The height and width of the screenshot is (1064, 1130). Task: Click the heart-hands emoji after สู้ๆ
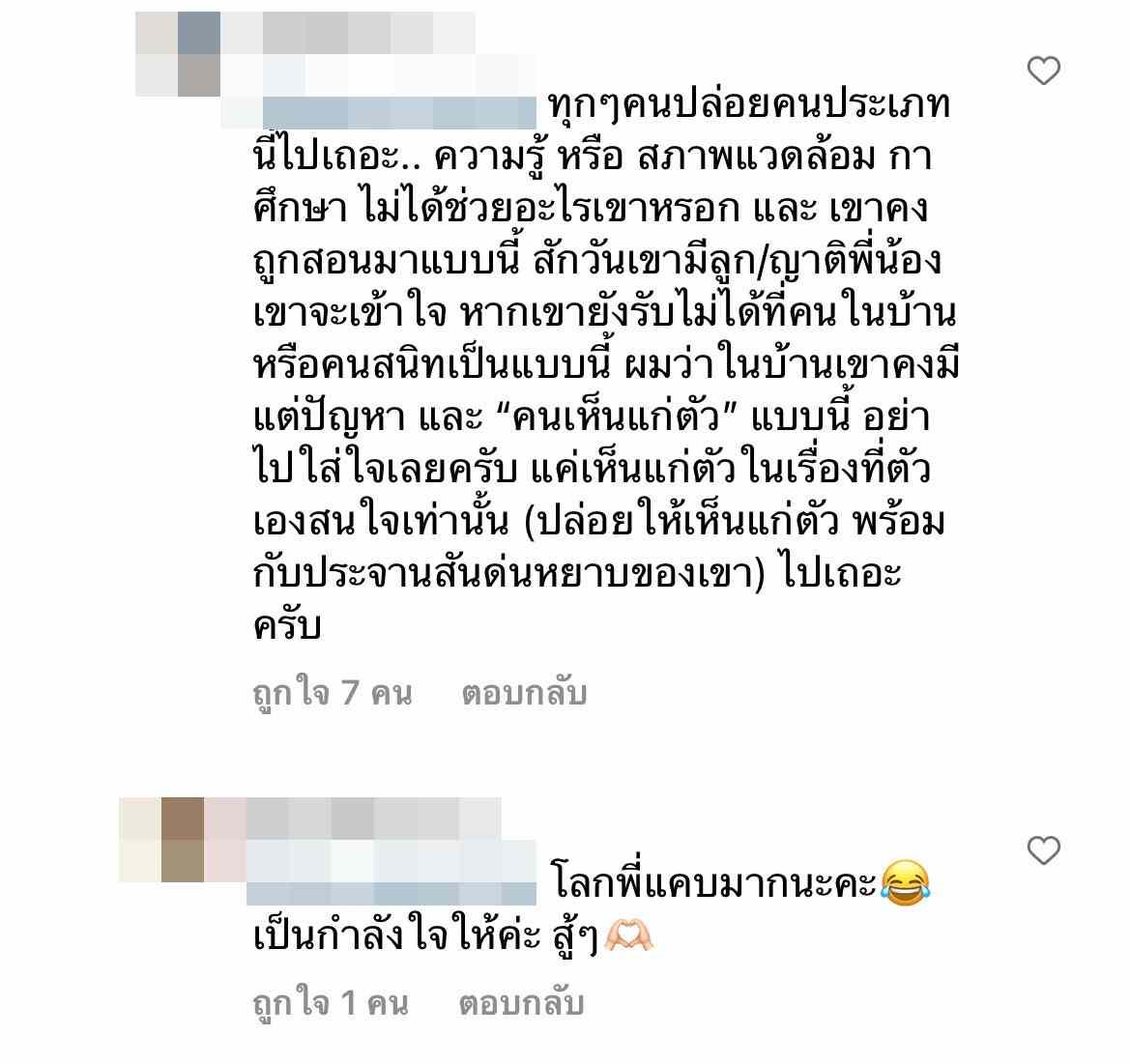628,935
